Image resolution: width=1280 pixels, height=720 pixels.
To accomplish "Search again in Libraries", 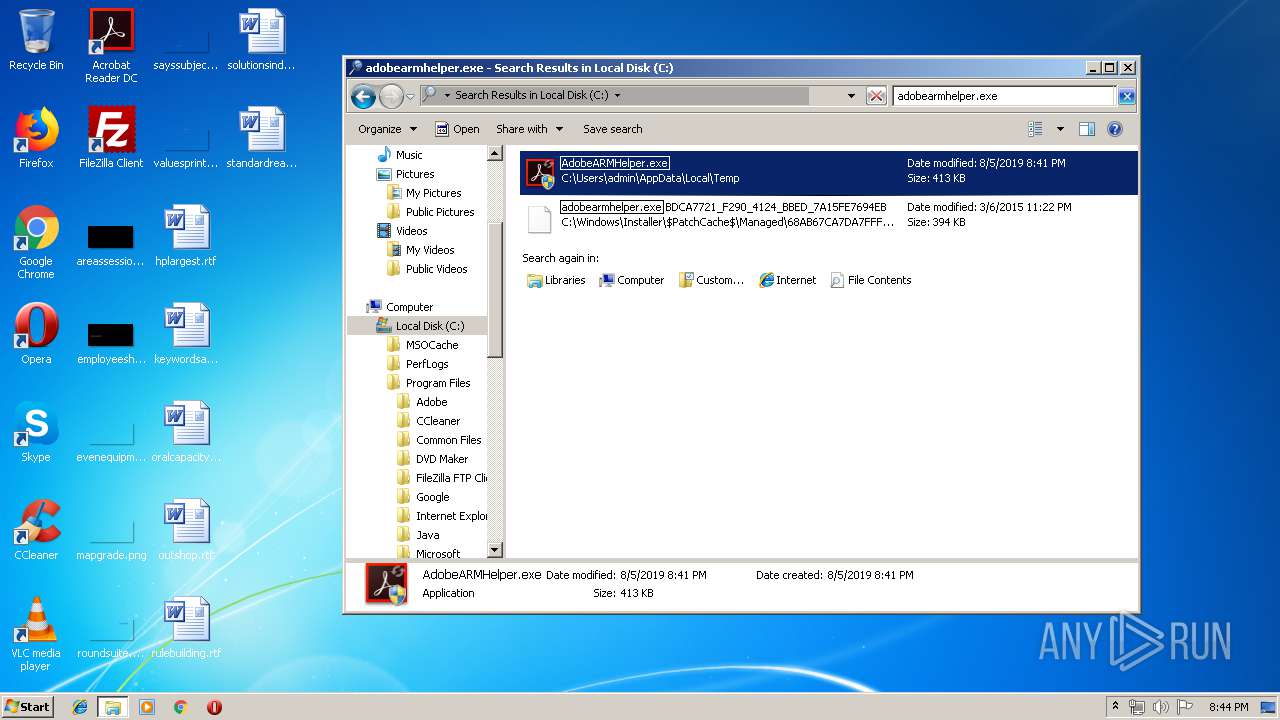I will 556,280.
